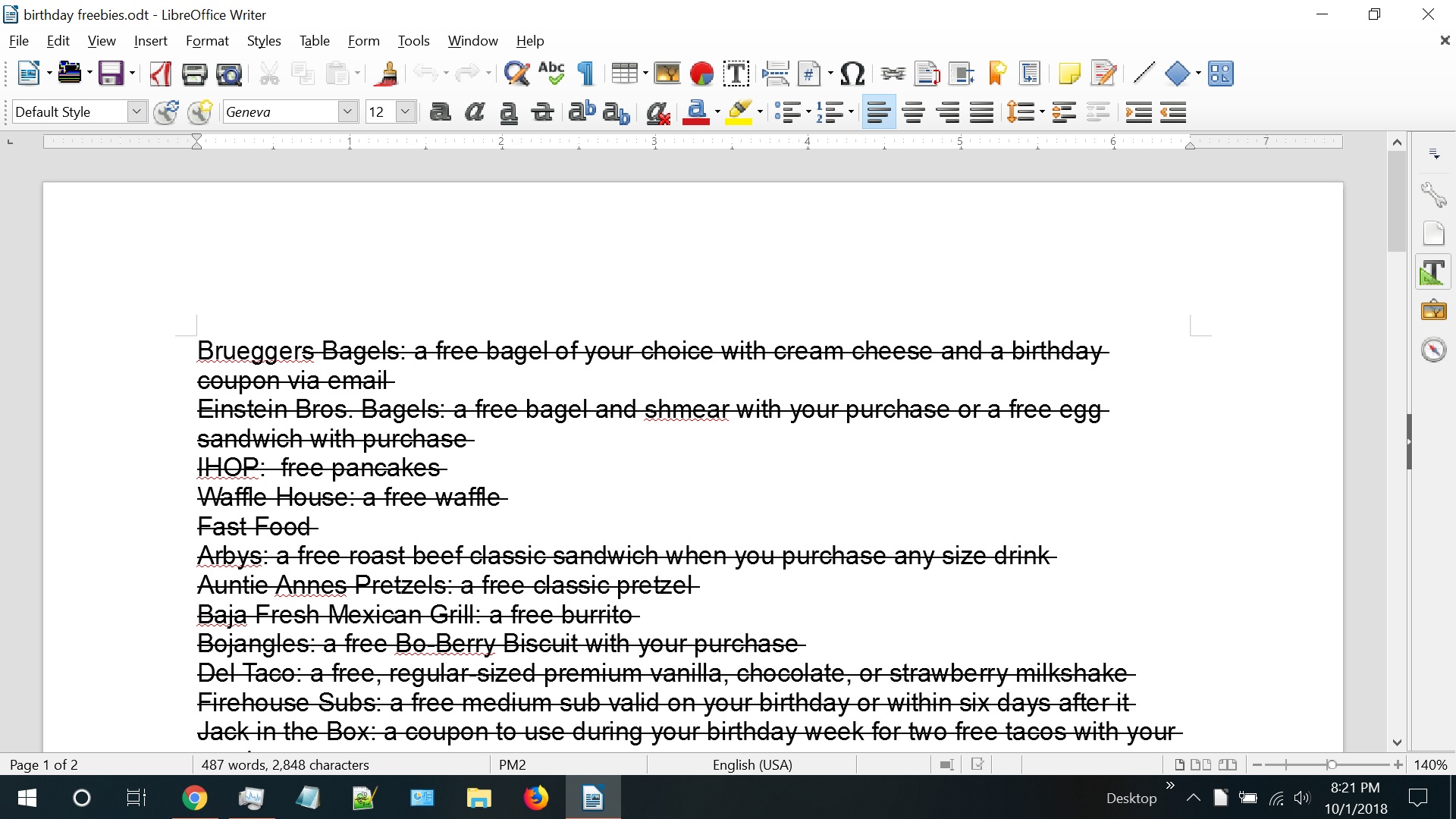
Task: Open the Insert menu
Action: [150, 41]
